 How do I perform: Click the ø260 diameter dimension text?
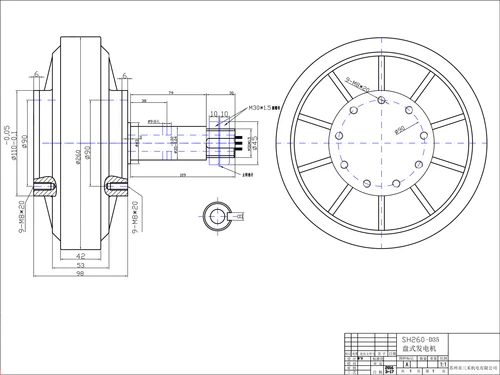(79, 157)
